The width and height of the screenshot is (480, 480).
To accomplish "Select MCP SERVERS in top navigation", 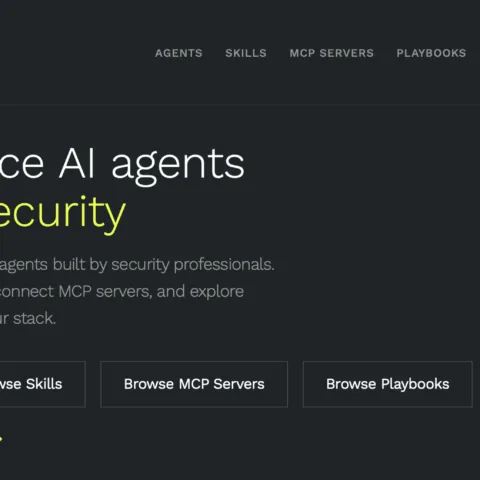I will 332,53.
